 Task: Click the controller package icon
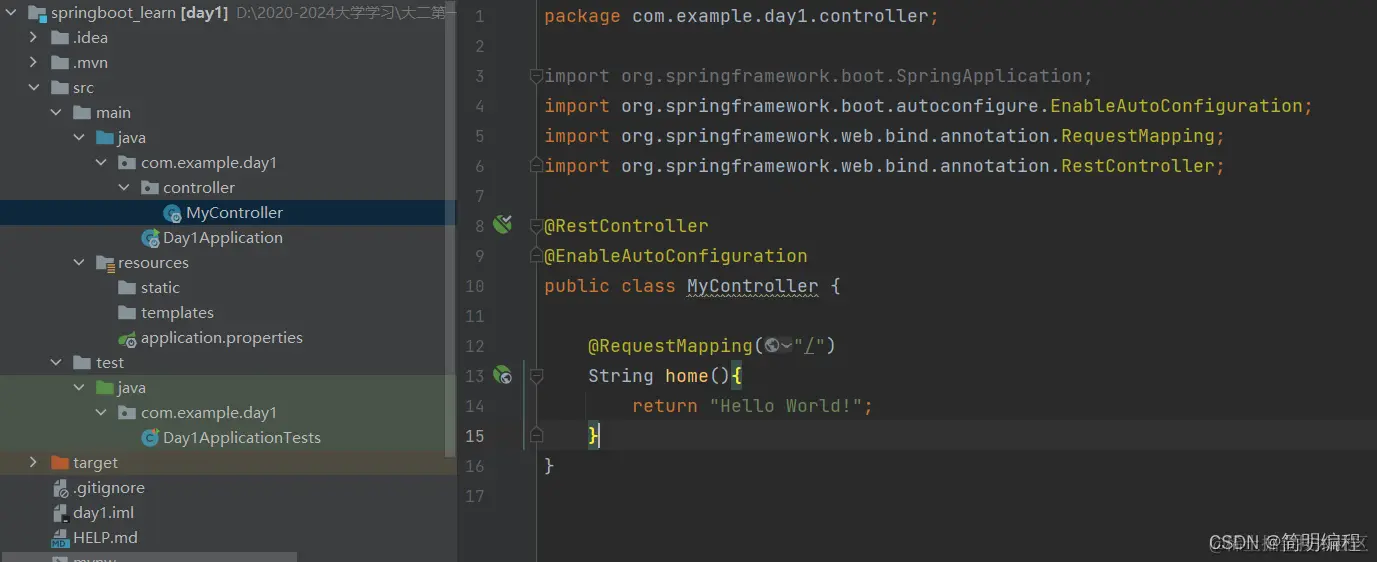150,188
